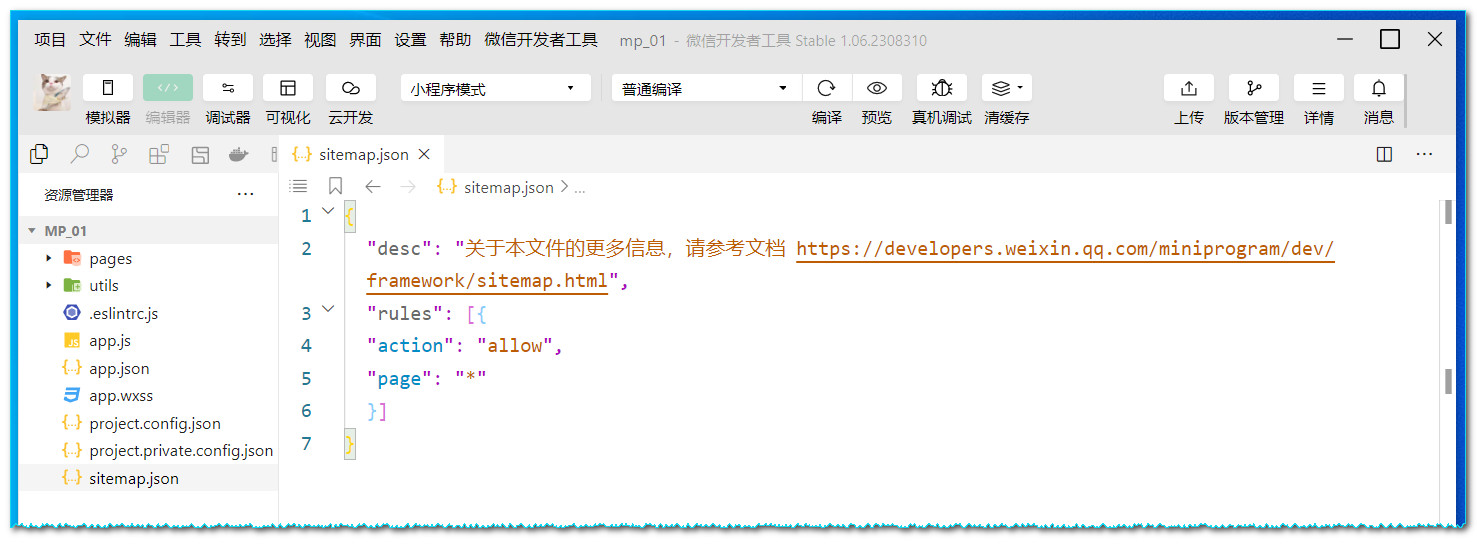Fold the code block at line 1

pos(328,212)
